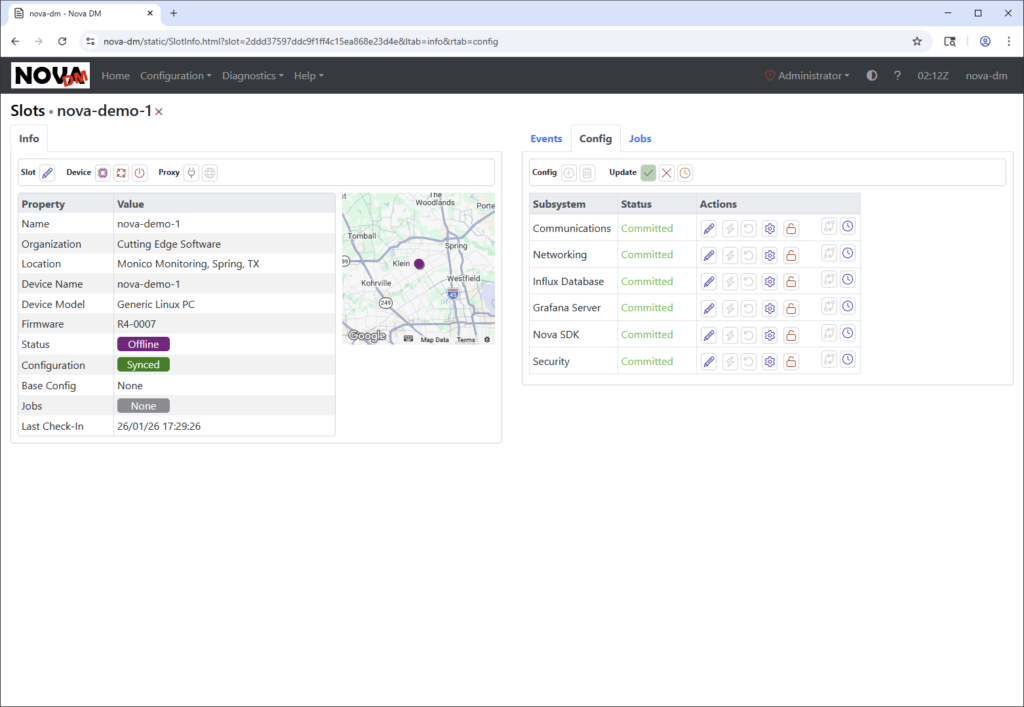Image resolution: width=1024 pixels, height=707 pixels.
Task: Toggle dark/light theme icon in navbar
Action: [x=872, y=76]
